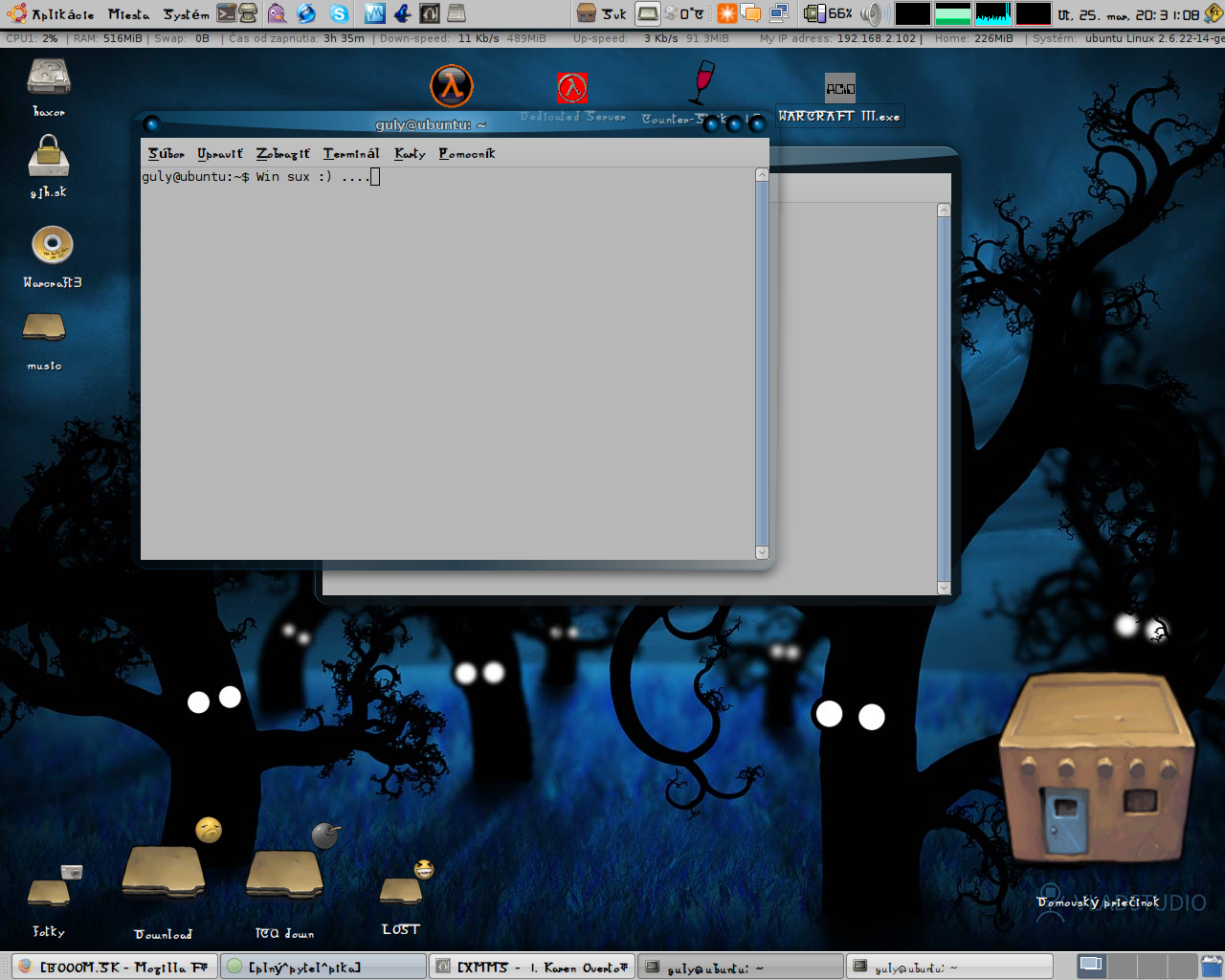The height and width of the screenshot is (980, 1225).
Task: Click the yellow sign icon at panel end
Action: (1213, 13)
